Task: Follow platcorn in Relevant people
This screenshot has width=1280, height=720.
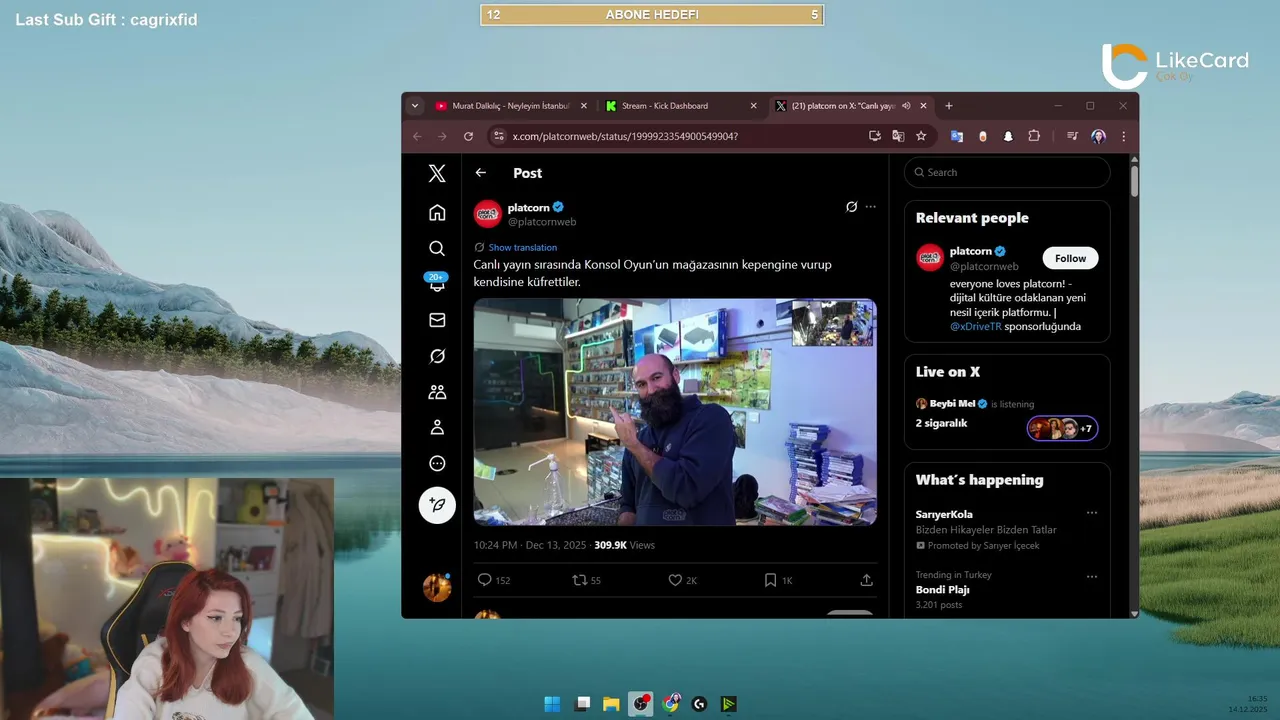Action: click(1070, 258)
